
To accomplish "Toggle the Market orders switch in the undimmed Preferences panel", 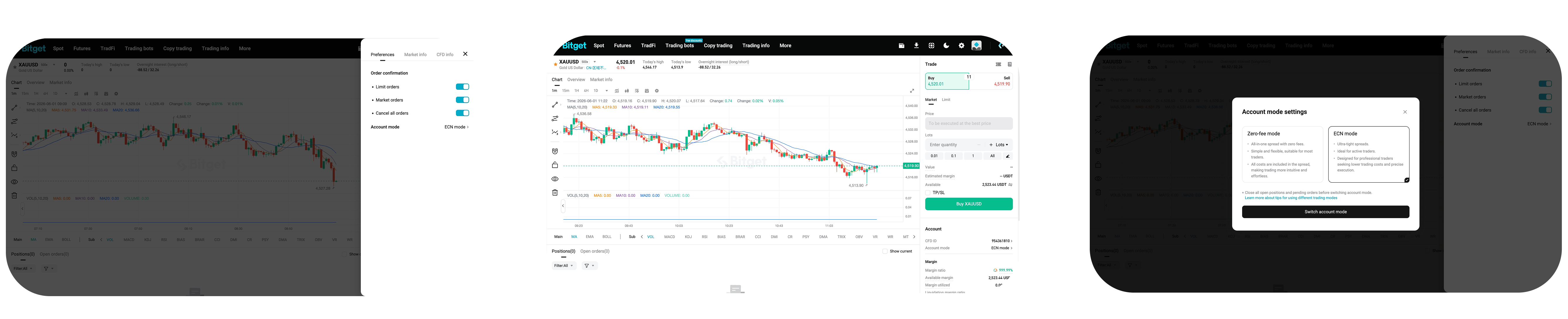I will pyautogui.click(x=463, y=100).
